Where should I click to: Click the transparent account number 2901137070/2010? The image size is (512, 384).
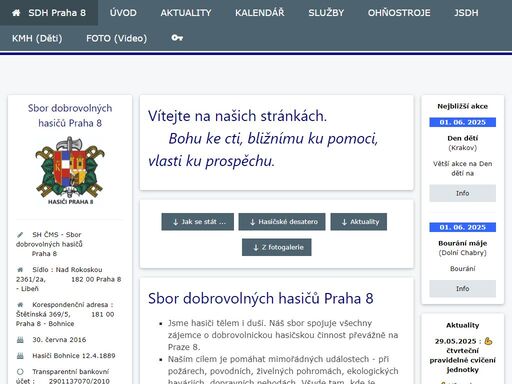[x=79, y=381]
